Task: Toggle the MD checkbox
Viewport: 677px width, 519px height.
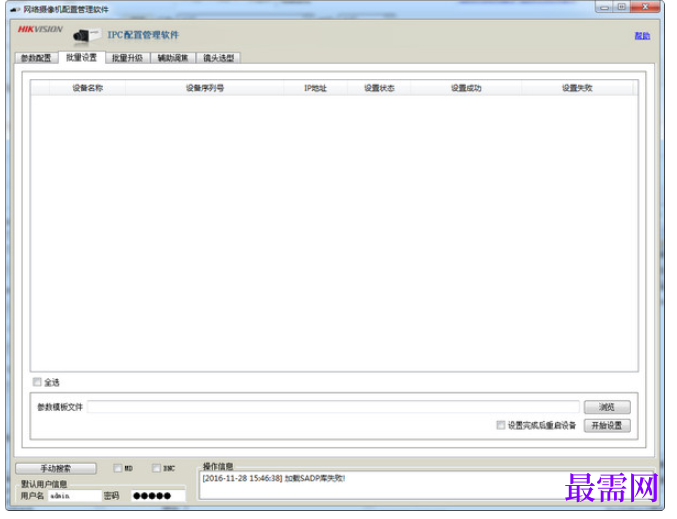Action: (x=117, y=468)
